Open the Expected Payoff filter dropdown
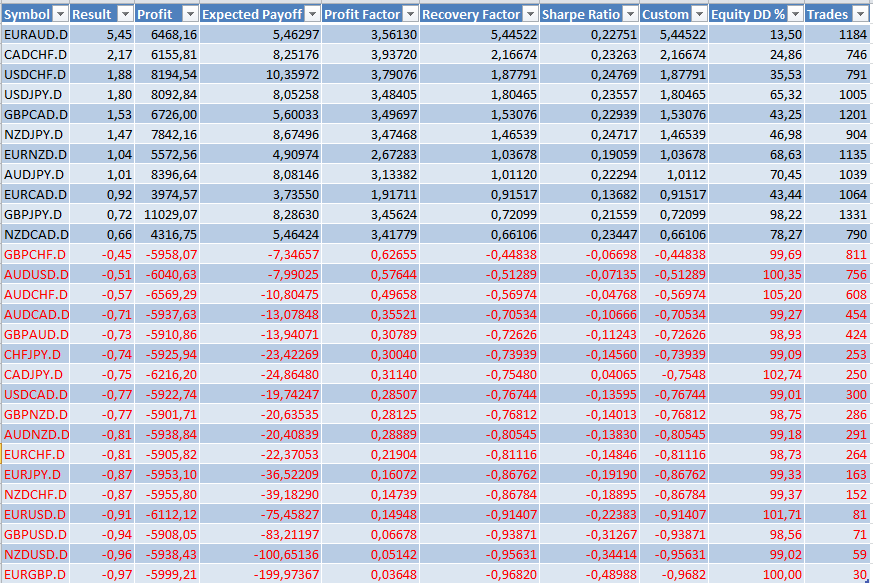The height and width of the screenshot is (583, 873). tap(313, 14)
